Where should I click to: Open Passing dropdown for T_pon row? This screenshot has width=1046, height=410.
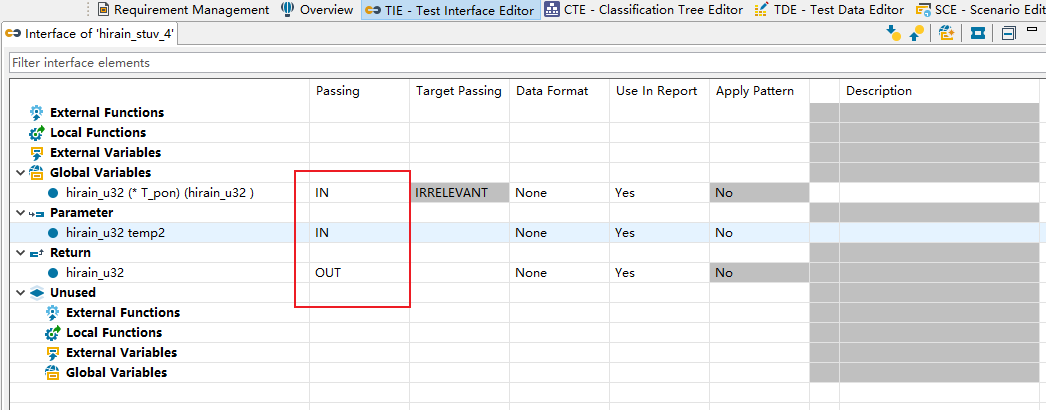pyautogui.click(x=360, y=193)
